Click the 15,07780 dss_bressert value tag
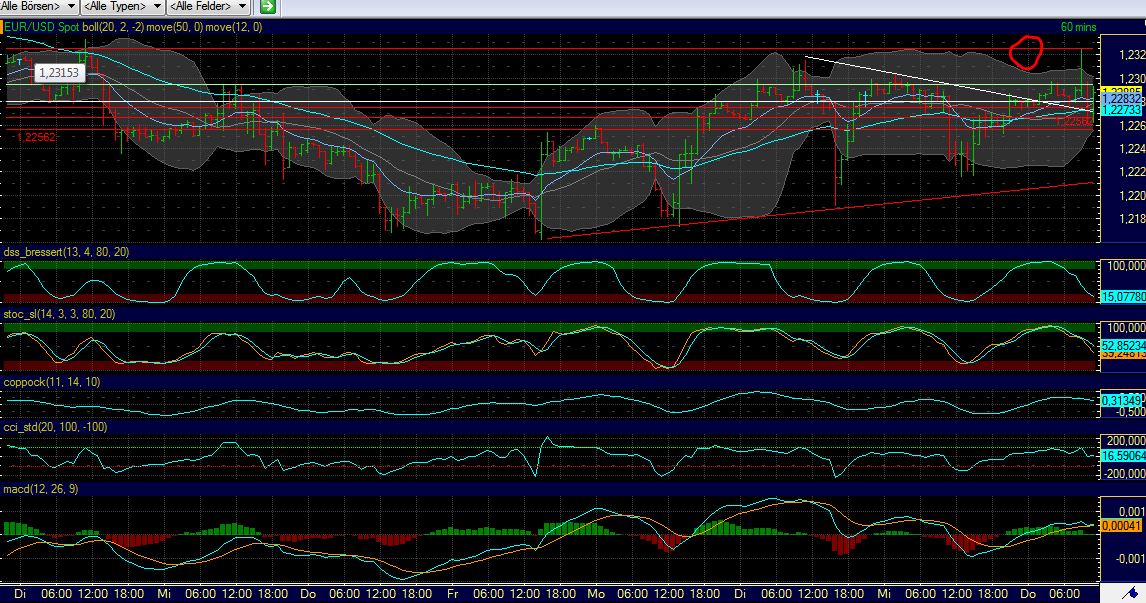This screenshot has width=1146, height=603. pyautogui.click(x=1123, y=297)
